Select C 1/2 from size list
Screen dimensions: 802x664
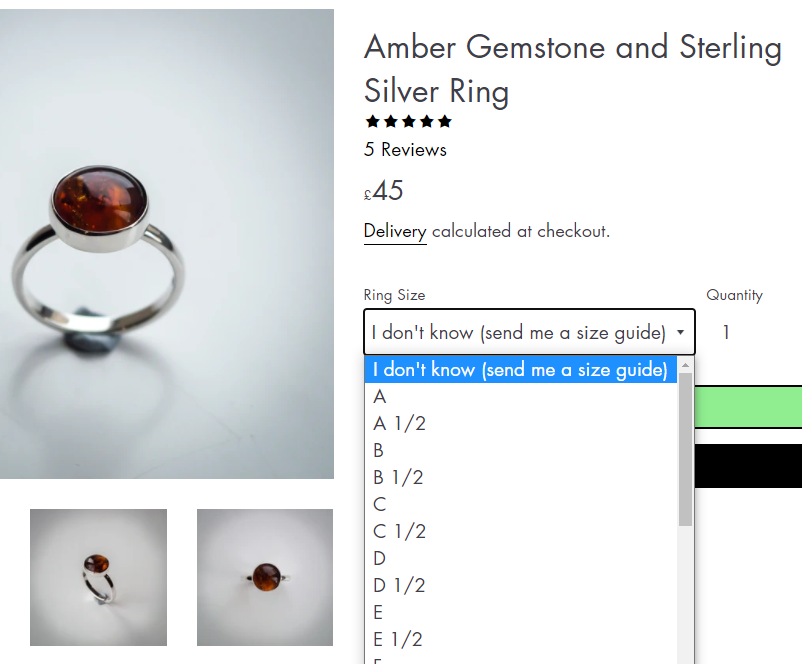[400, 532]
